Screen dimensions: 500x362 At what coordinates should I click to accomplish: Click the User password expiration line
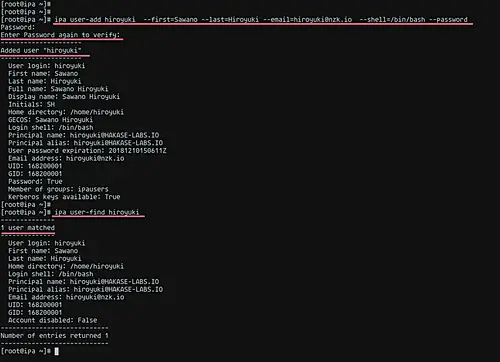(x=87, y=150)
